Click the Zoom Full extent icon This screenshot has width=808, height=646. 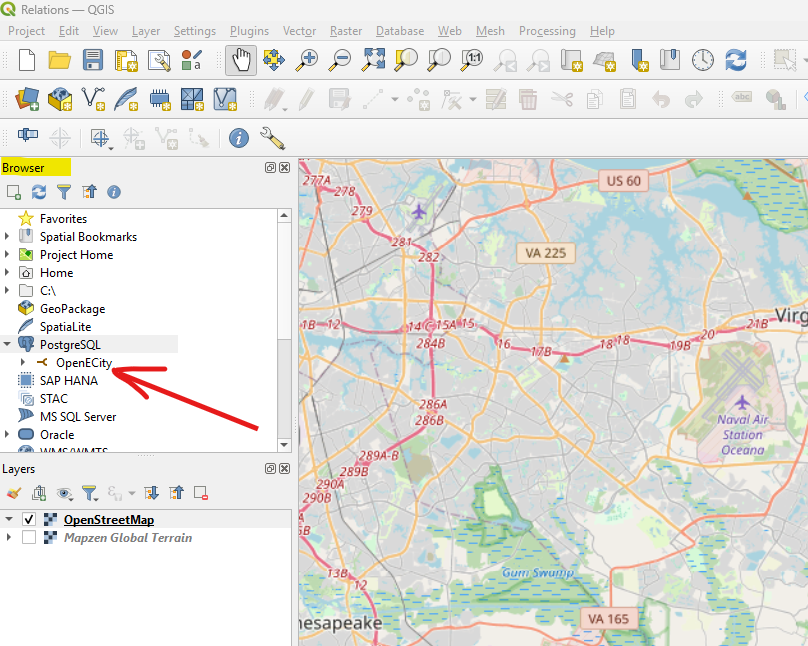(x=373, y=60)
